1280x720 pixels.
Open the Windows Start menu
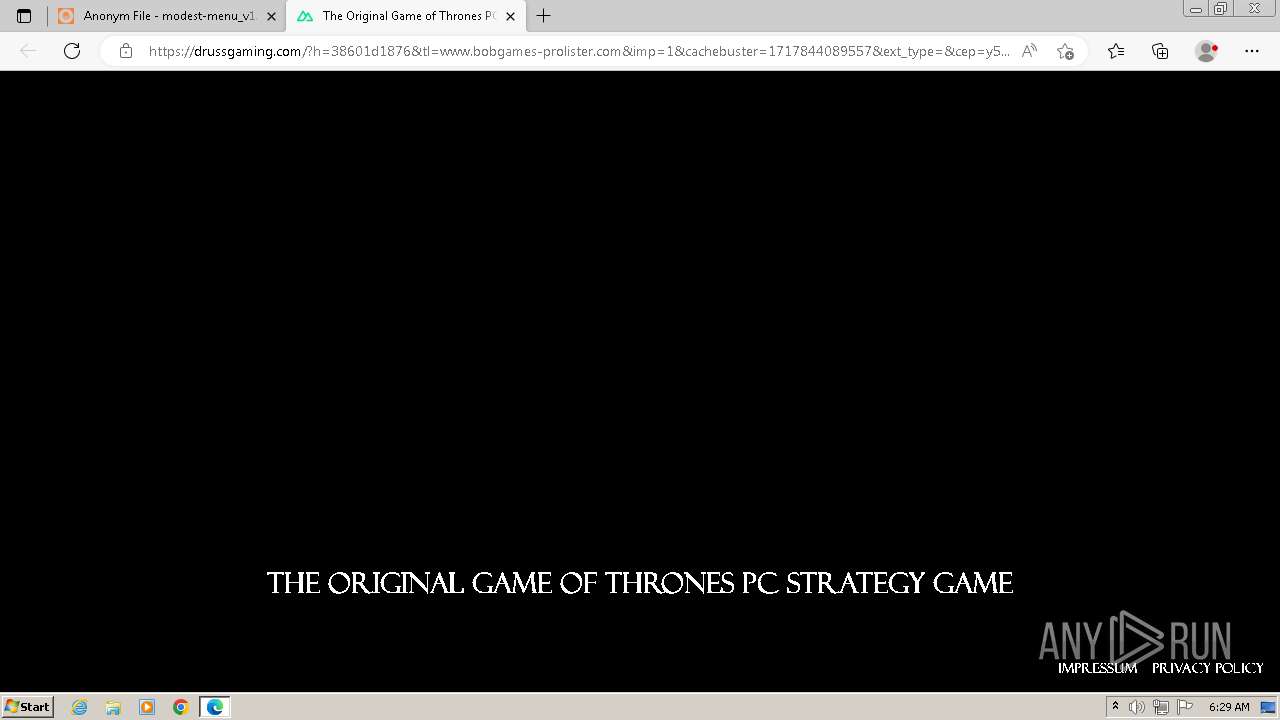click(27, 707)
